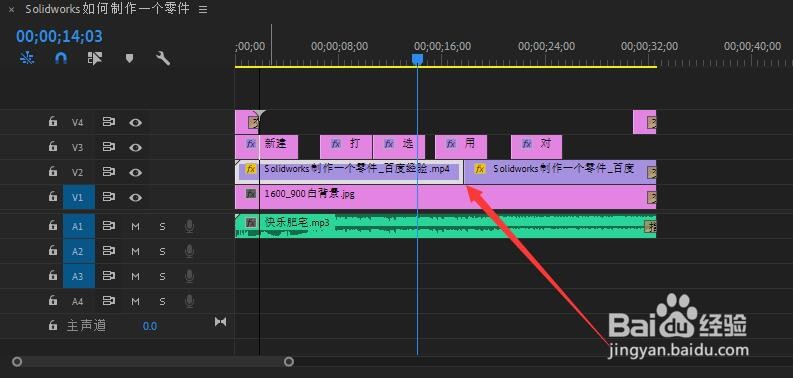Click the timeline zoom scrollbar bar
The image size is (793, 378).
153,362
